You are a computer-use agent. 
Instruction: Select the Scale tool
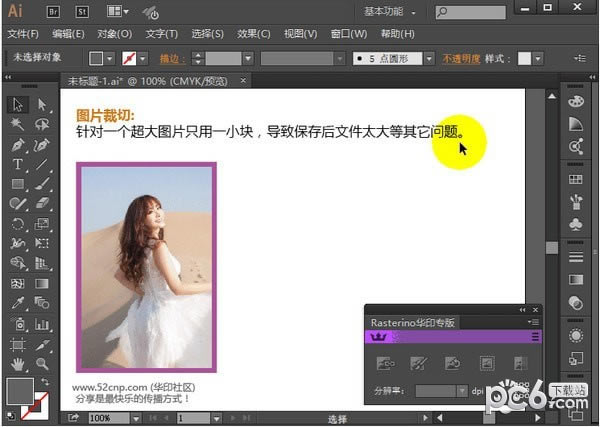42,223
